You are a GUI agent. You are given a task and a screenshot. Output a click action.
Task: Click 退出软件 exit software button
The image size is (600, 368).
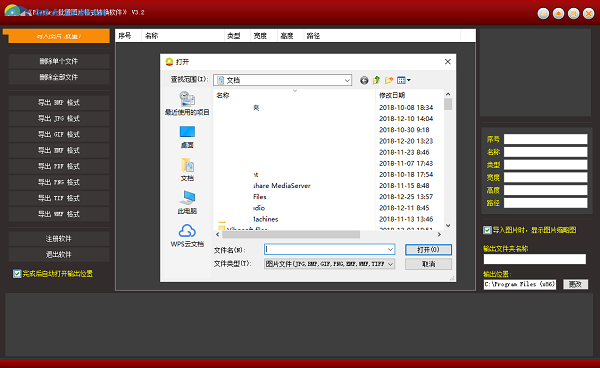59,255
